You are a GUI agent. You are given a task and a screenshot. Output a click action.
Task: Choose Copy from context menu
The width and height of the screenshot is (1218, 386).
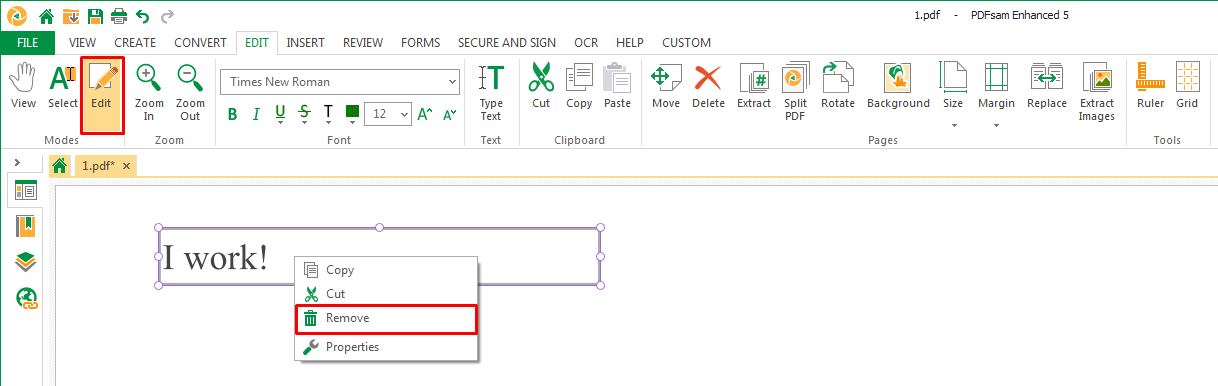[386, 270]
